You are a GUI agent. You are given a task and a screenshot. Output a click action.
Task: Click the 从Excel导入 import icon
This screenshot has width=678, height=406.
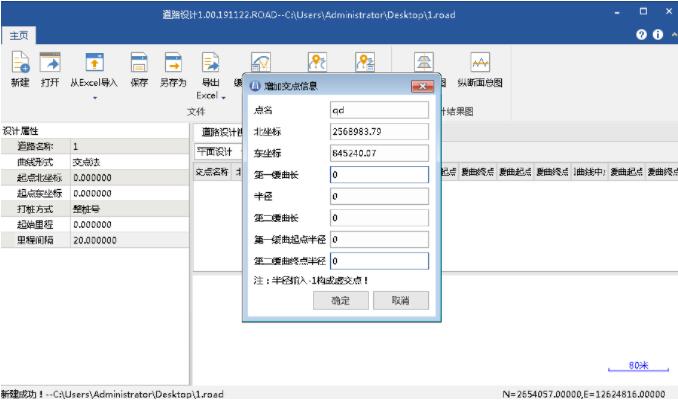[94, 62]
